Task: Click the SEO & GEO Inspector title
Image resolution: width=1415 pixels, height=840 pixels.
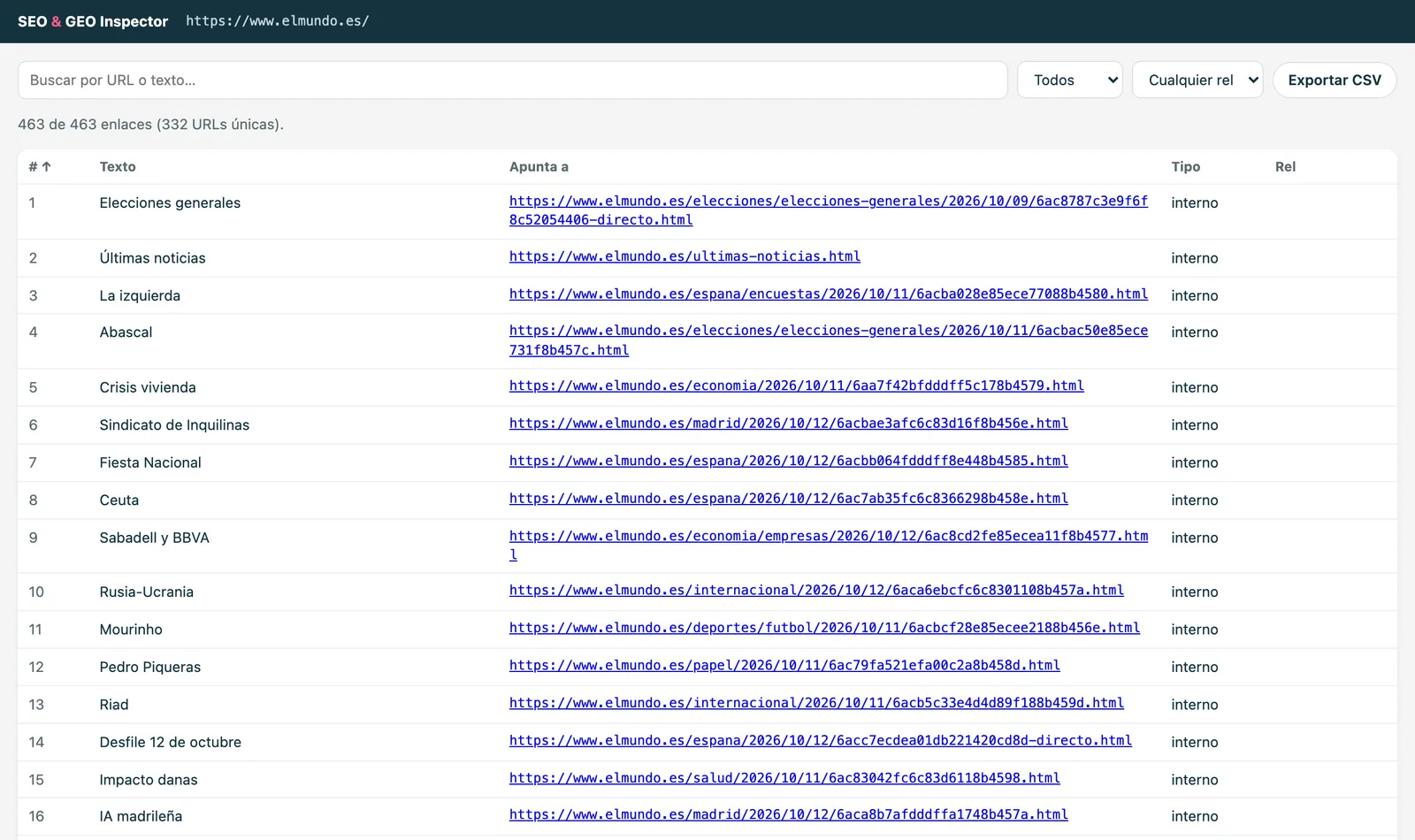Action: click(93, 21)
